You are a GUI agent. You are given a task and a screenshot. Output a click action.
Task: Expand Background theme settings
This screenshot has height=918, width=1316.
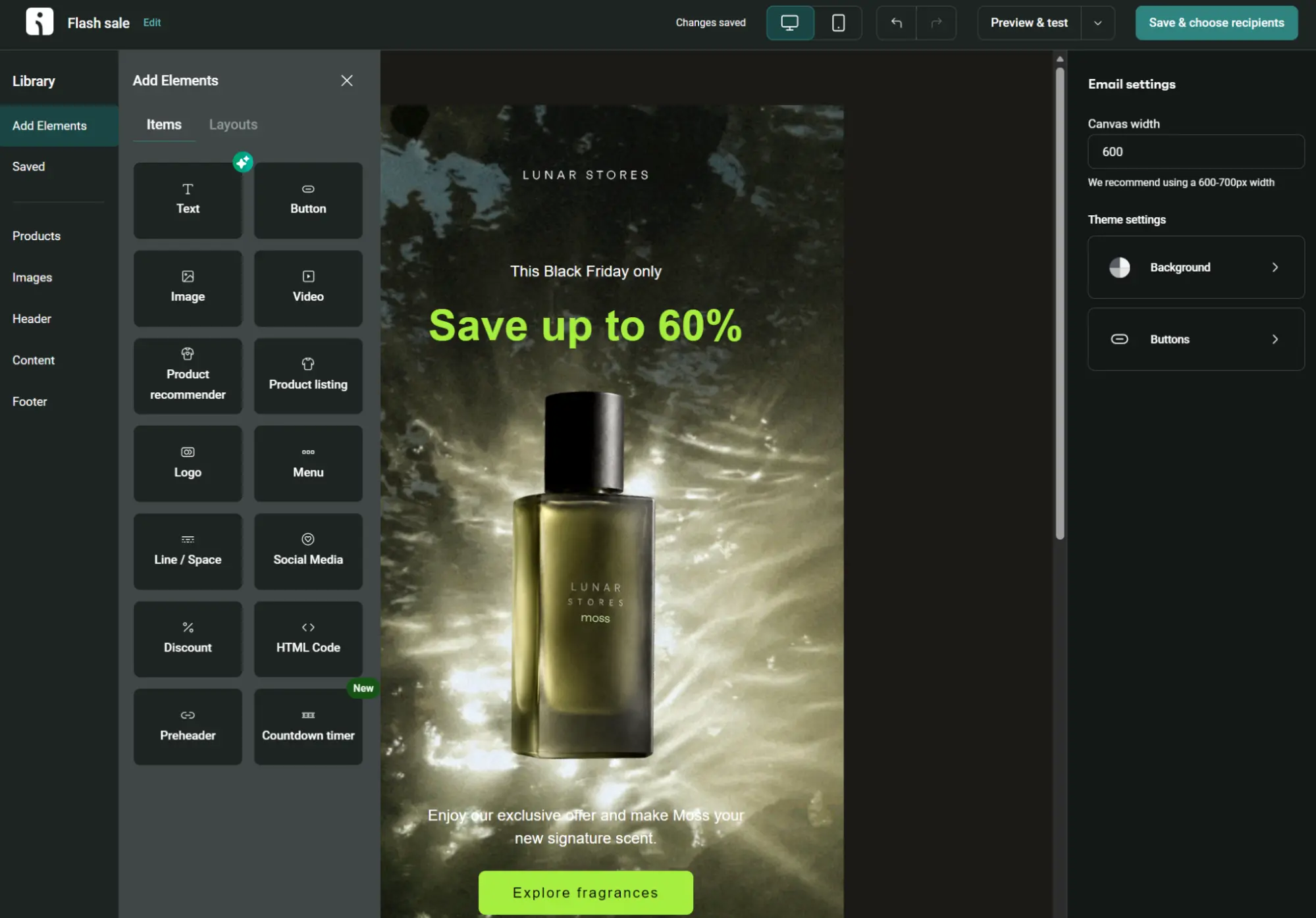[1196, 267]
